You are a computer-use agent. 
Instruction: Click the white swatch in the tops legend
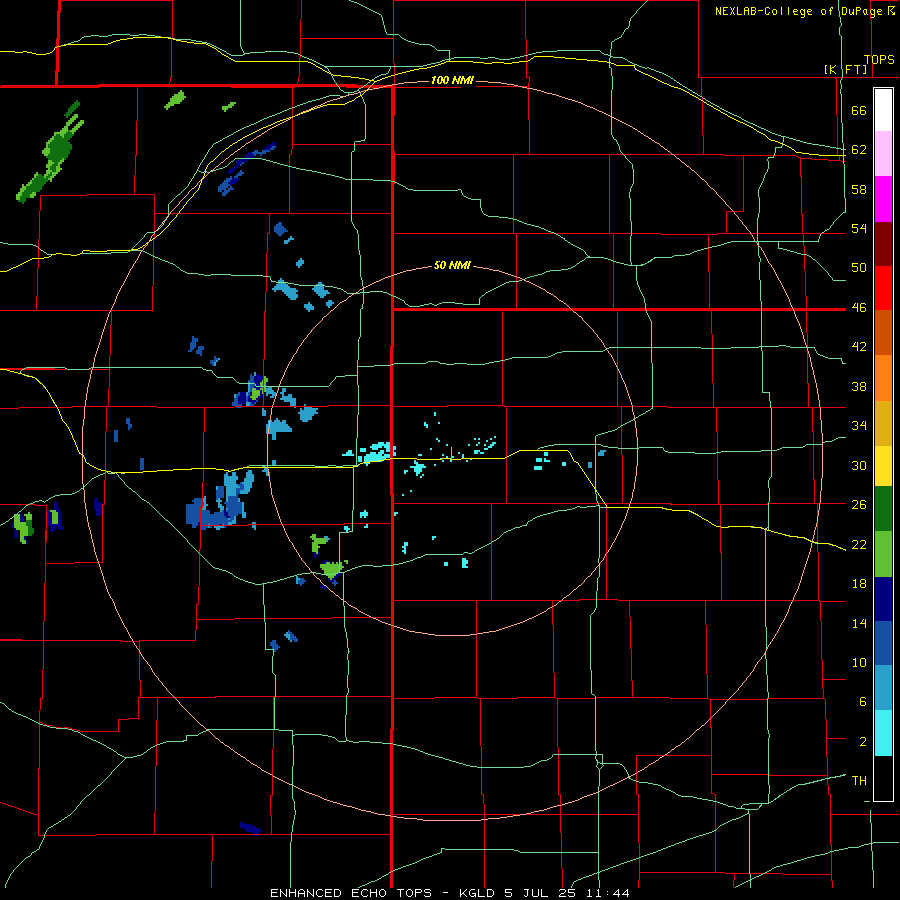tap(883, 110)
